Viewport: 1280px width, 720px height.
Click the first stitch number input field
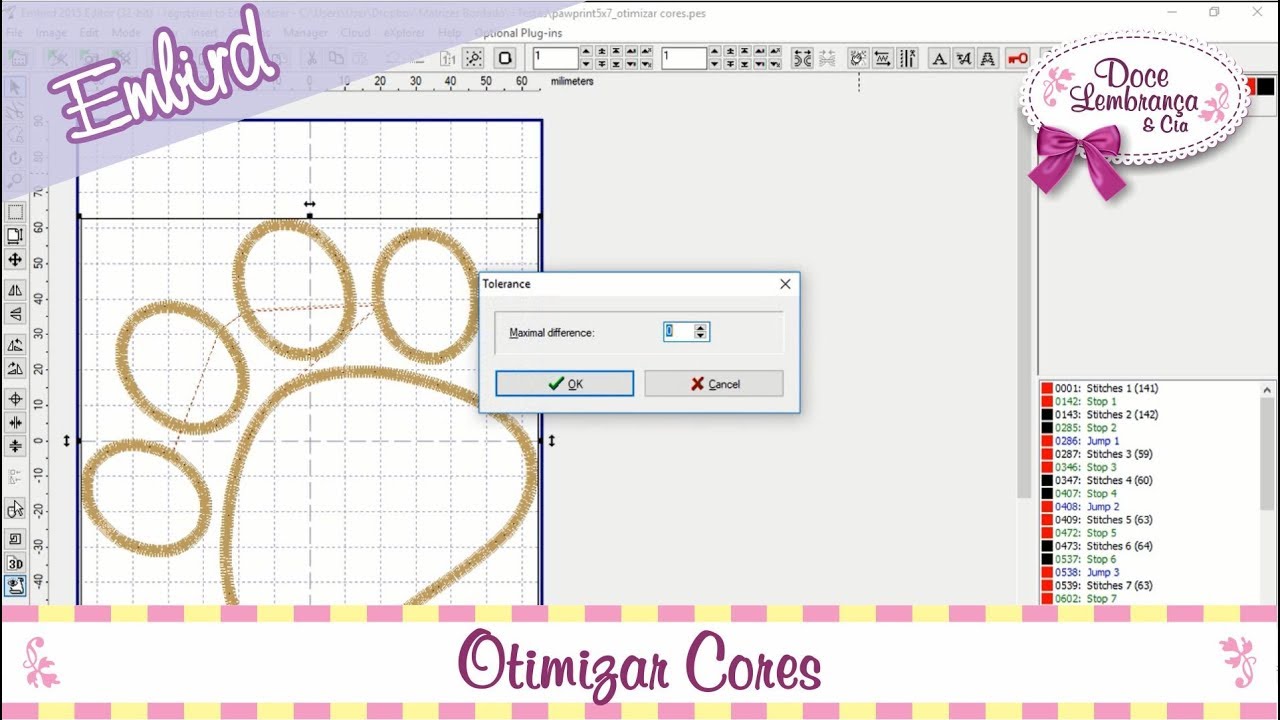555,58
